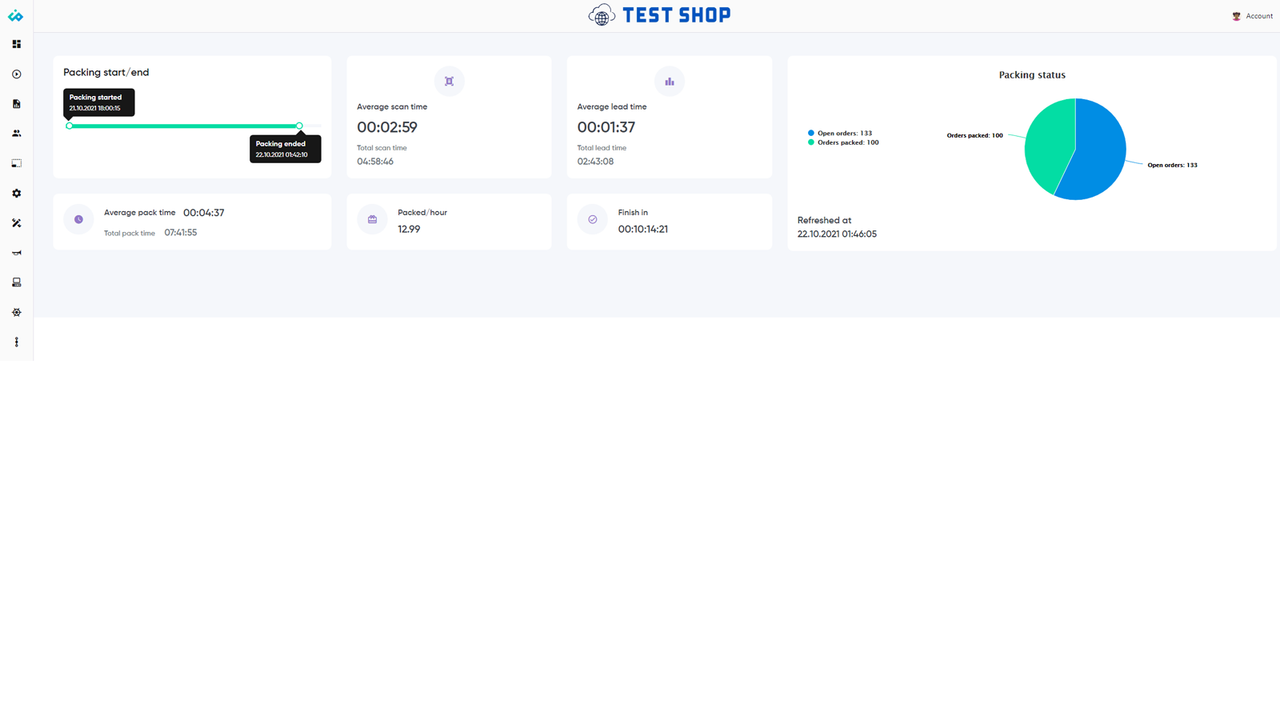Click the Account avatar icon

click(x=1237, y=16)
